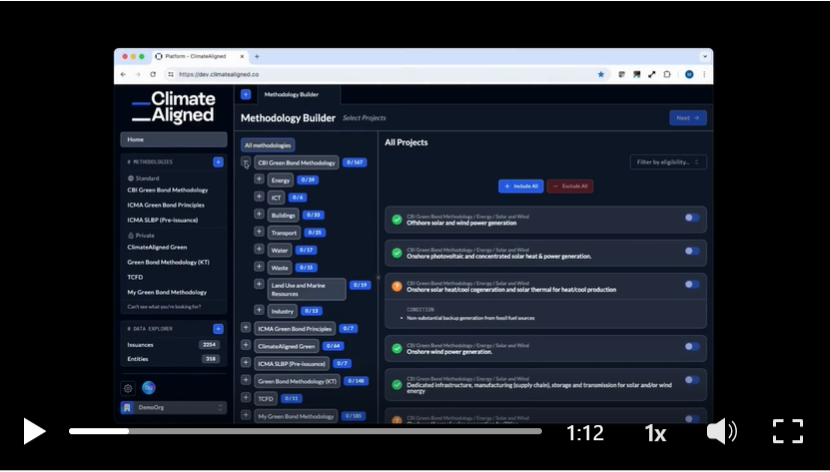Screen dimensions: 830x472
Task: Expand the Buildings category
Action: tap(259, 214)
